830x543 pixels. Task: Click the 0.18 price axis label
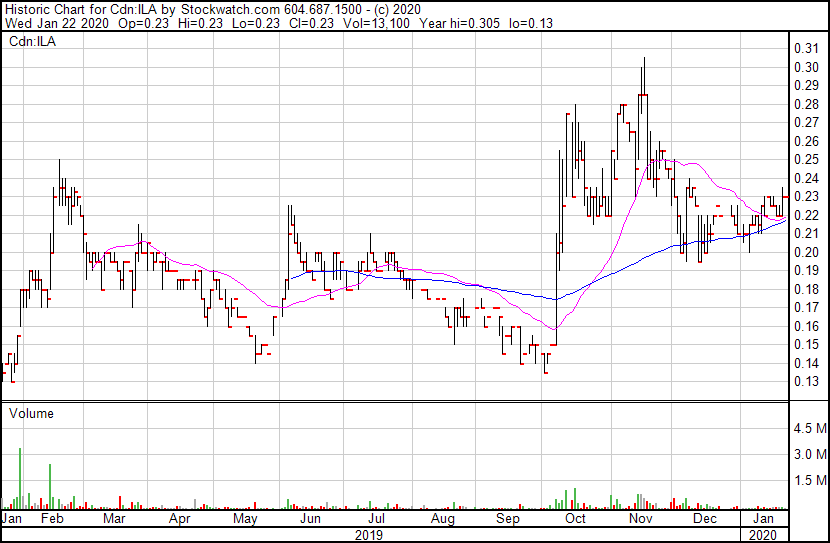(x=806, y=289)
